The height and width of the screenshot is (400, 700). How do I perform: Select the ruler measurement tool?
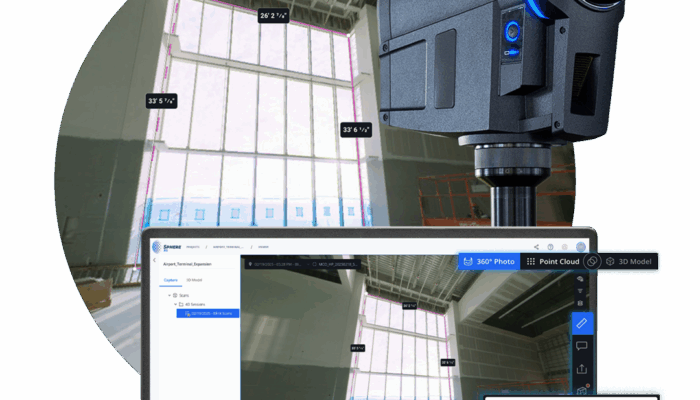point(582,323)
